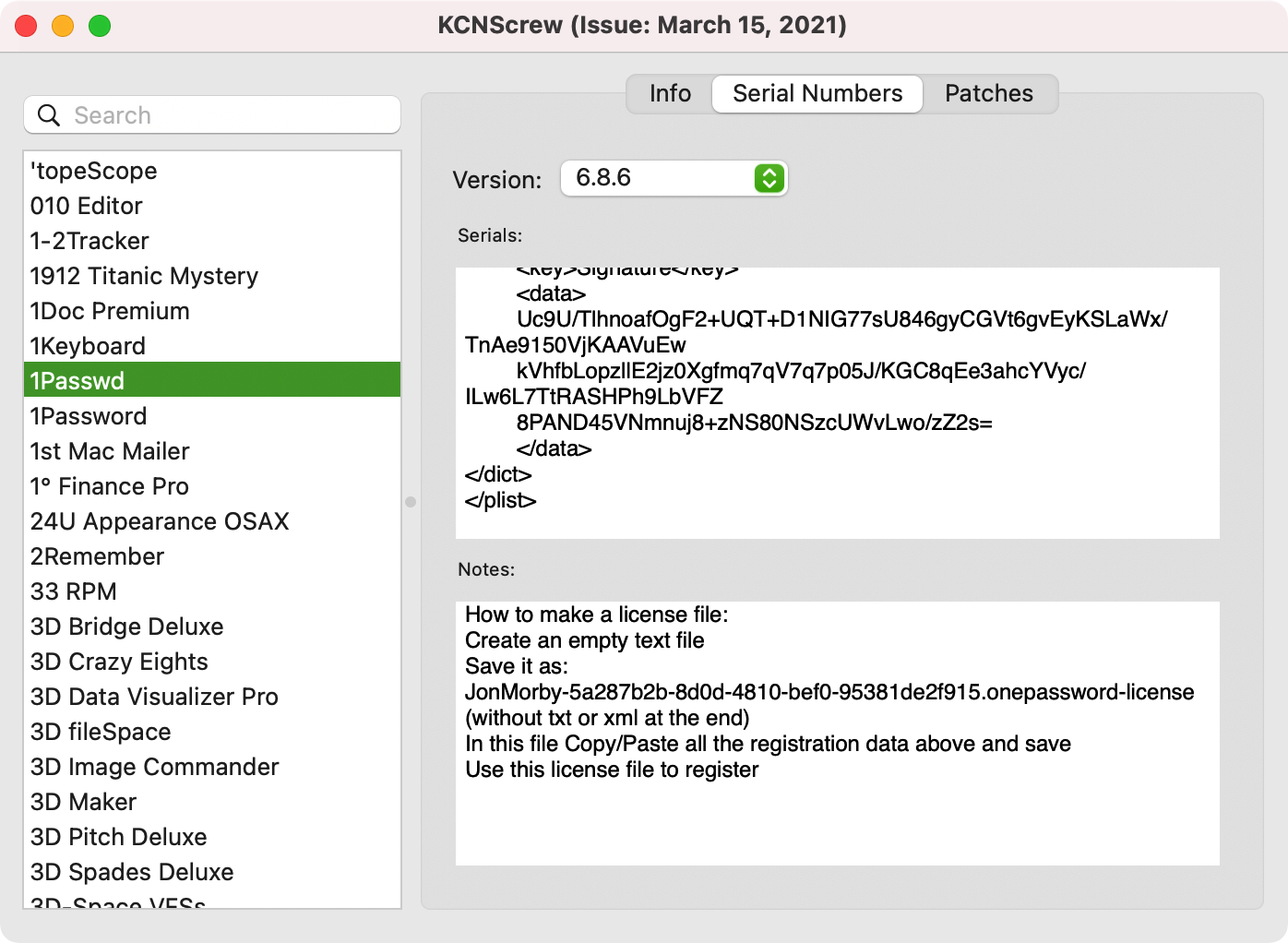The width and height of the screenshot is (1288, 943).
Task: Click the yellow minimize window button
Action: pyautogui.click(x=63, y=26)
